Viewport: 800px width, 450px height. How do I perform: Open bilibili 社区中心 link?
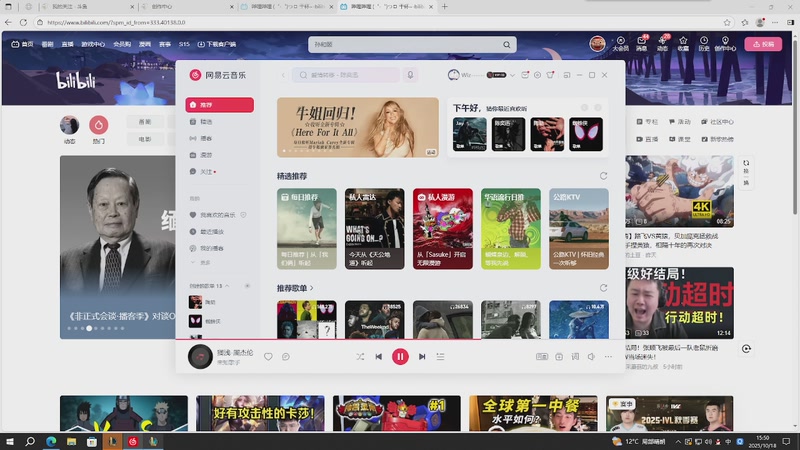coord(717,122)
